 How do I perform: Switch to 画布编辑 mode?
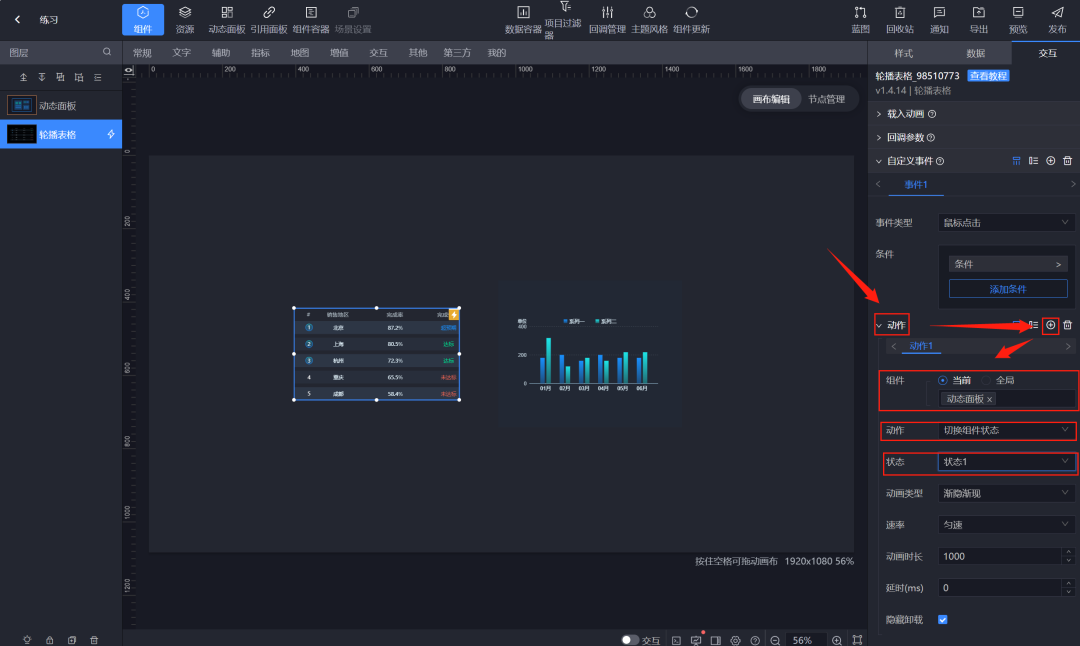771,99
